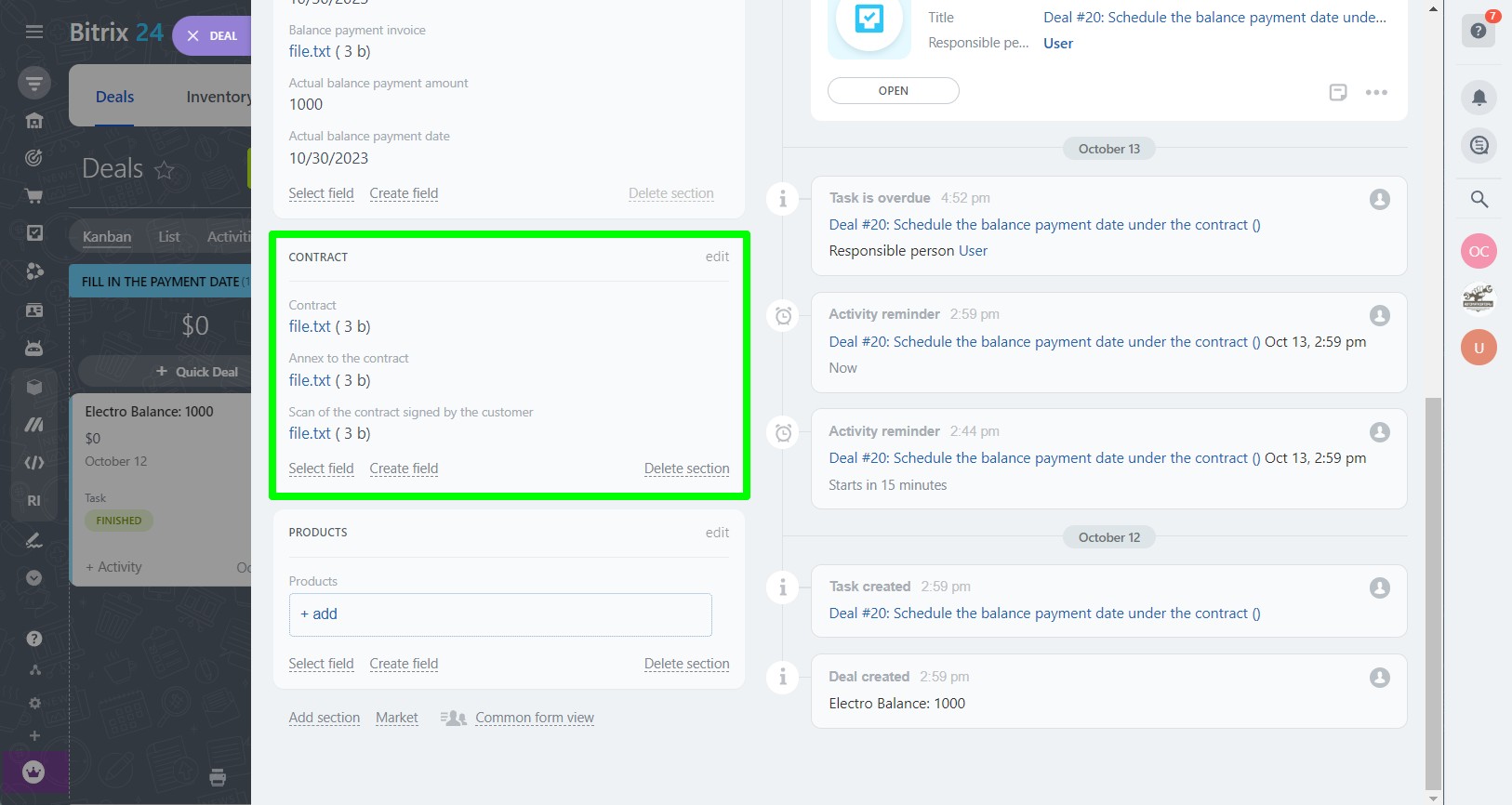Close the deal panel via DEAL button
1512x805 pixels.
(x=212, y=36)
